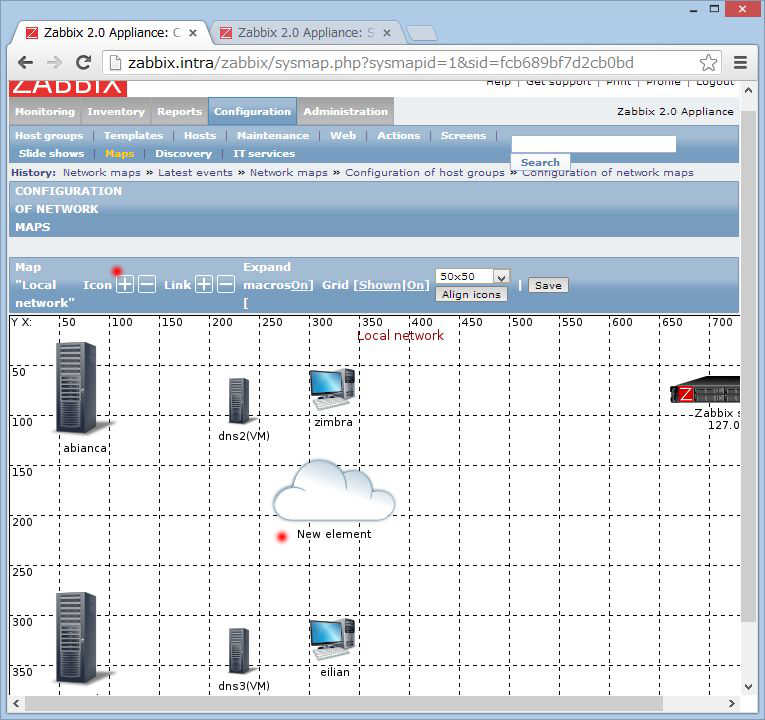Open Latest events history link
The width and height of the screenshot is (765, 720).
[195, 173]
